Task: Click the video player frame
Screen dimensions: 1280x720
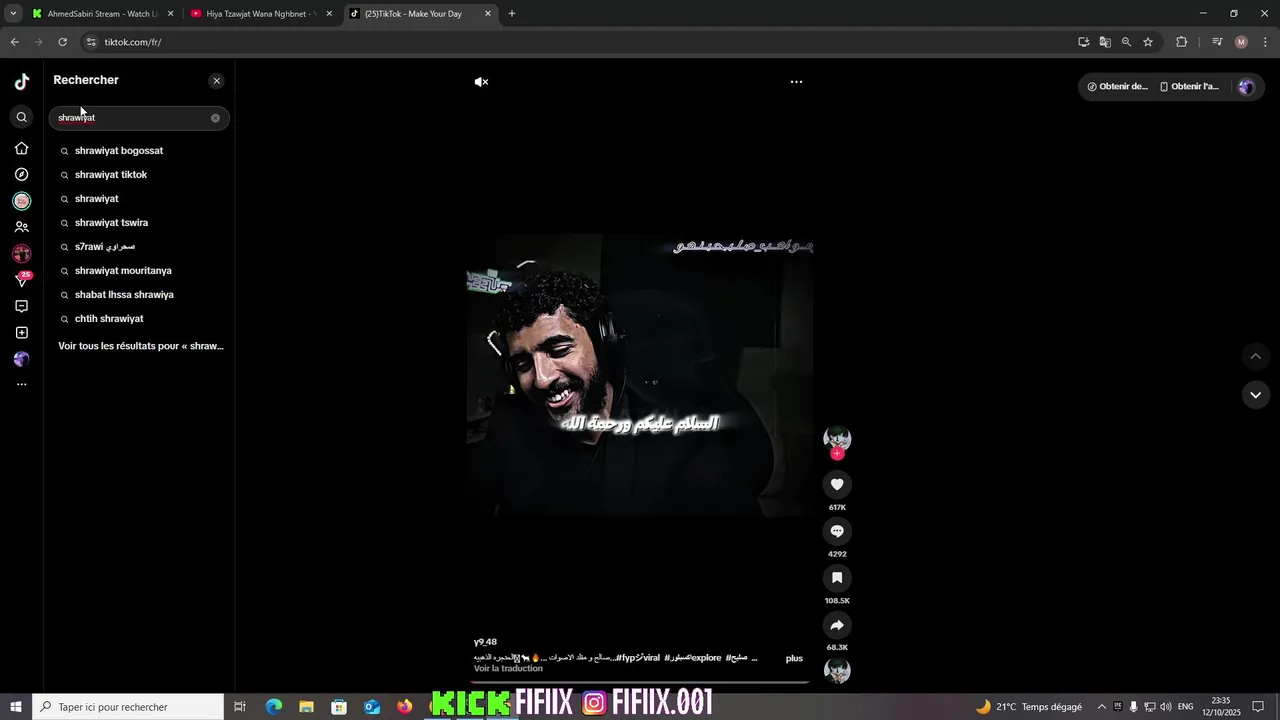Action: 640,375
